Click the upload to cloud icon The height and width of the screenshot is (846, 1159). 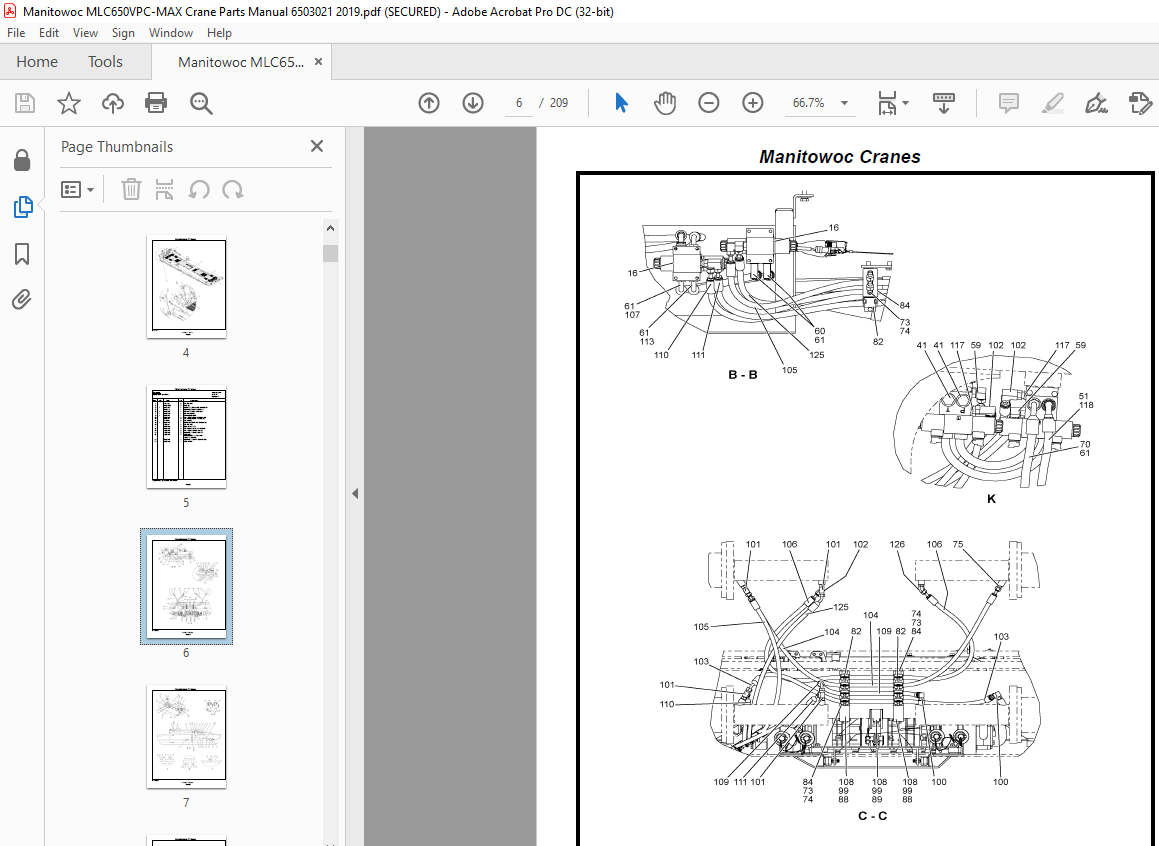tap(112, 103)
